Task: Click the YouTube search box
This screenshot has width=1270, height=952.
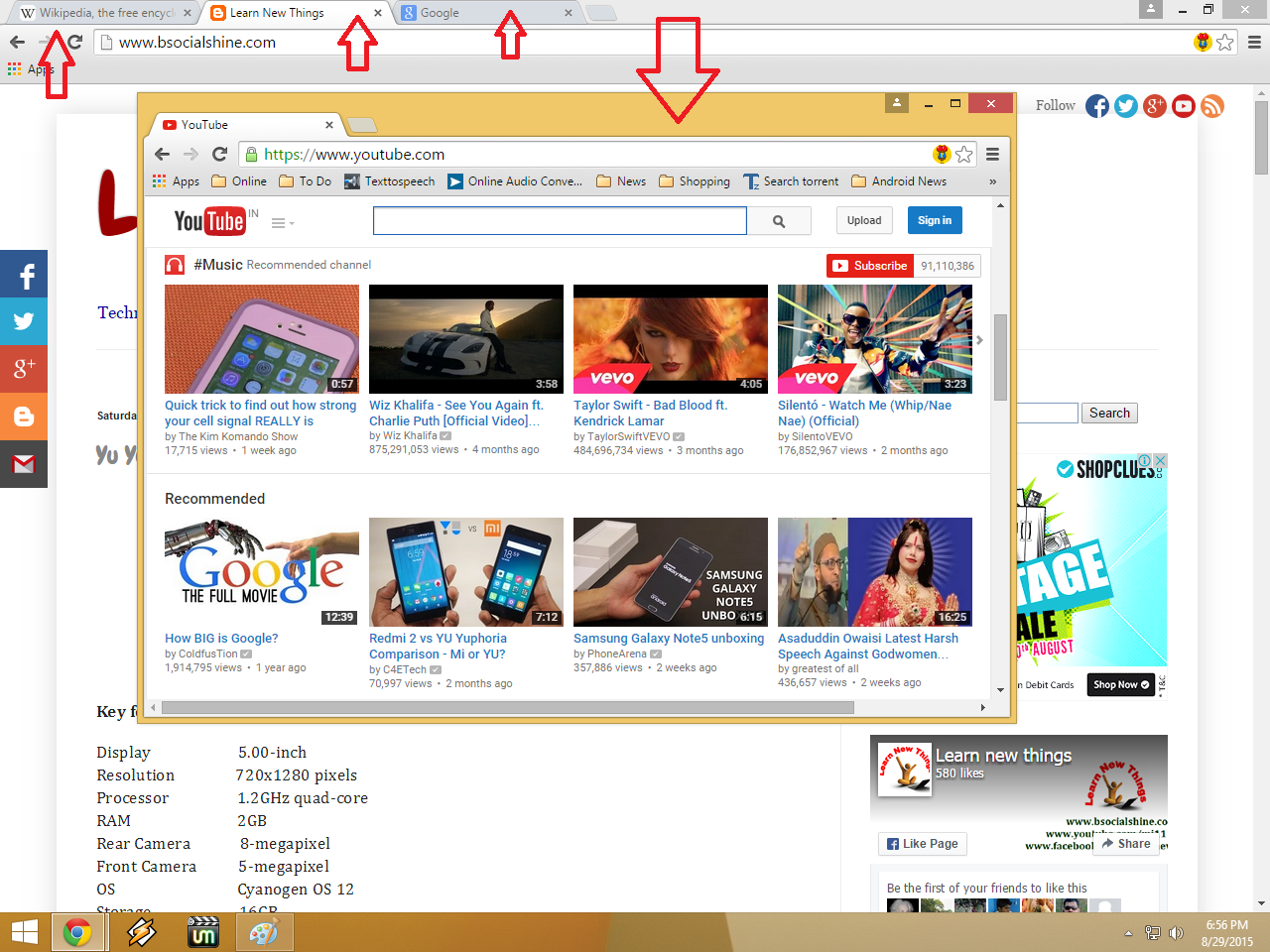Action: pyautogui.click(x=560, y=221)
